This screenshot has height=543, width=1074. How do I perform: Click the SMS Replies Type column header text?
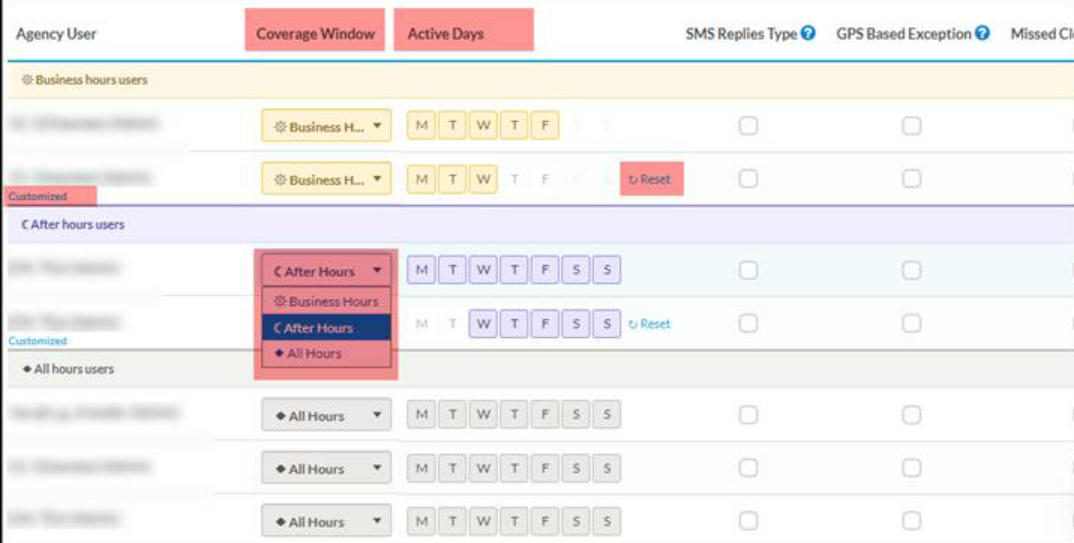[x=741, y=34]
